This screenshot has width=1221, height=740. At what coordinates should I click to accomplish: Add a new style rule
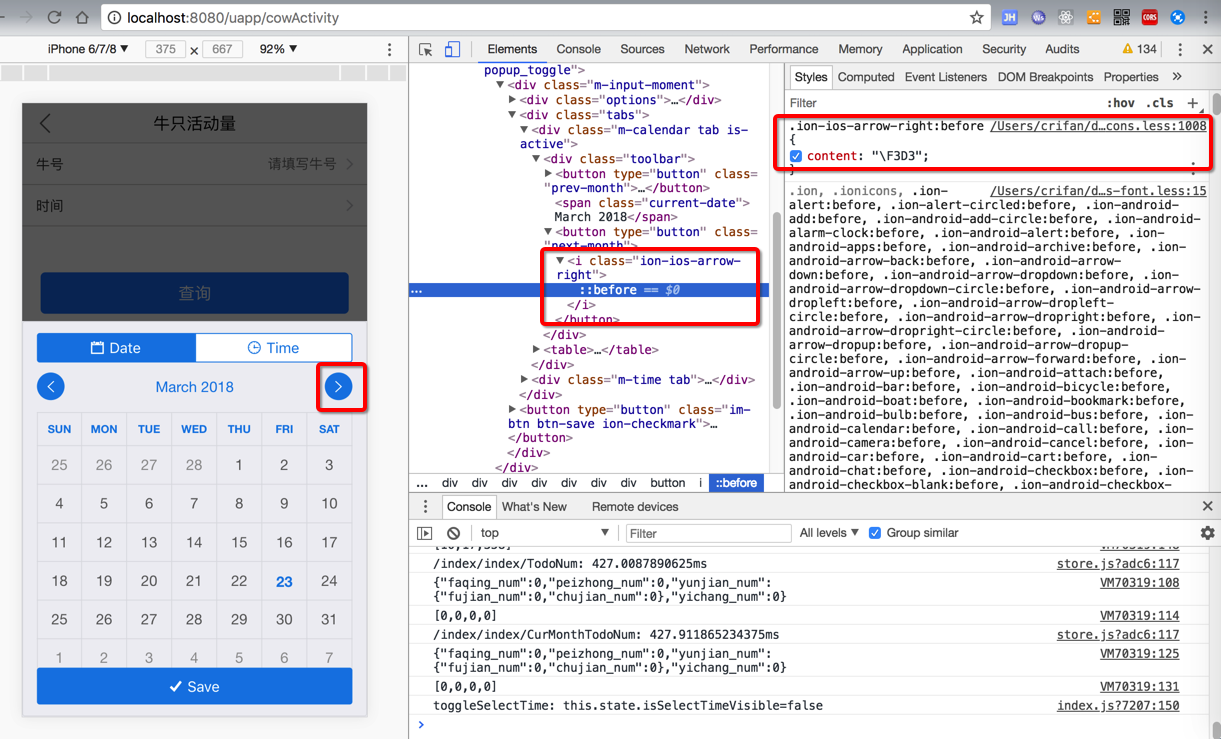coord(1192,102)
